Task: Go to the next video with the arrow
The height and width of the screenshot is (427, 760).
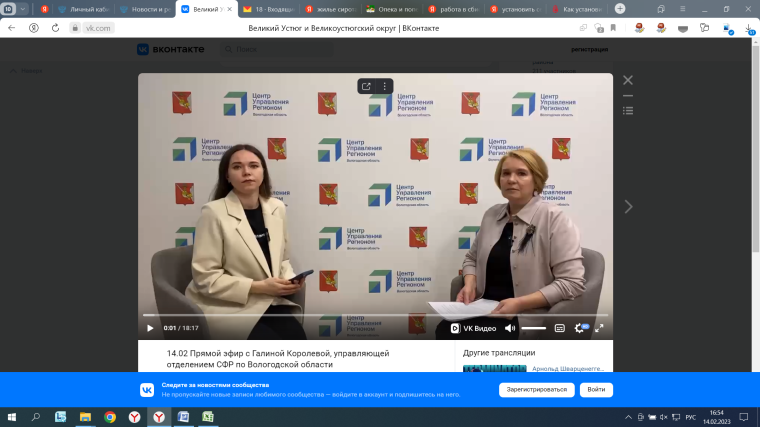Action: [x=628, y=206]
